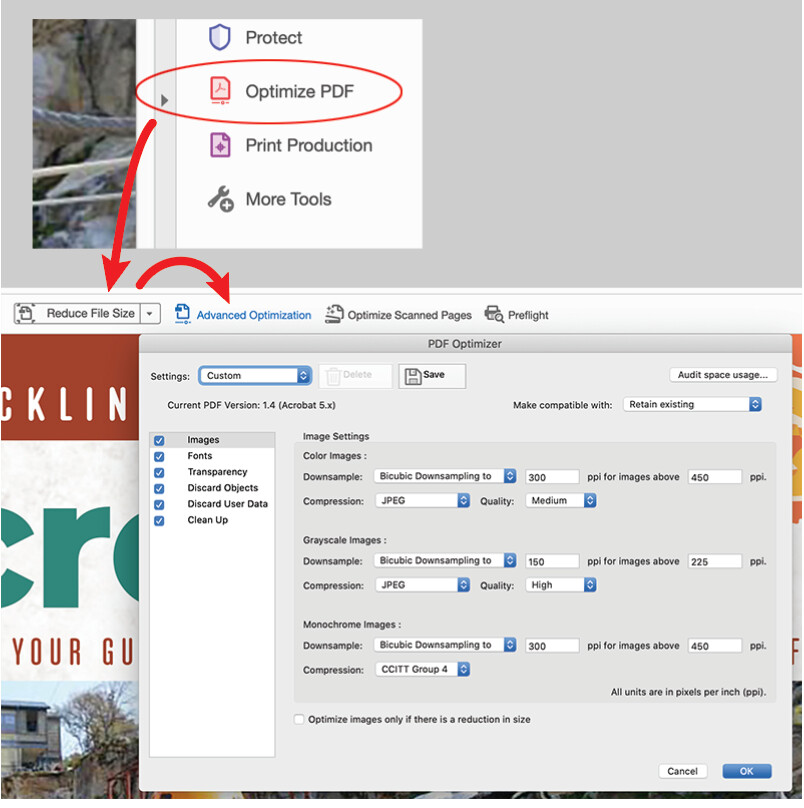Expand the tool pane collapse arrow
Screen dimensions: 804x808
click(x=165, y=100)
